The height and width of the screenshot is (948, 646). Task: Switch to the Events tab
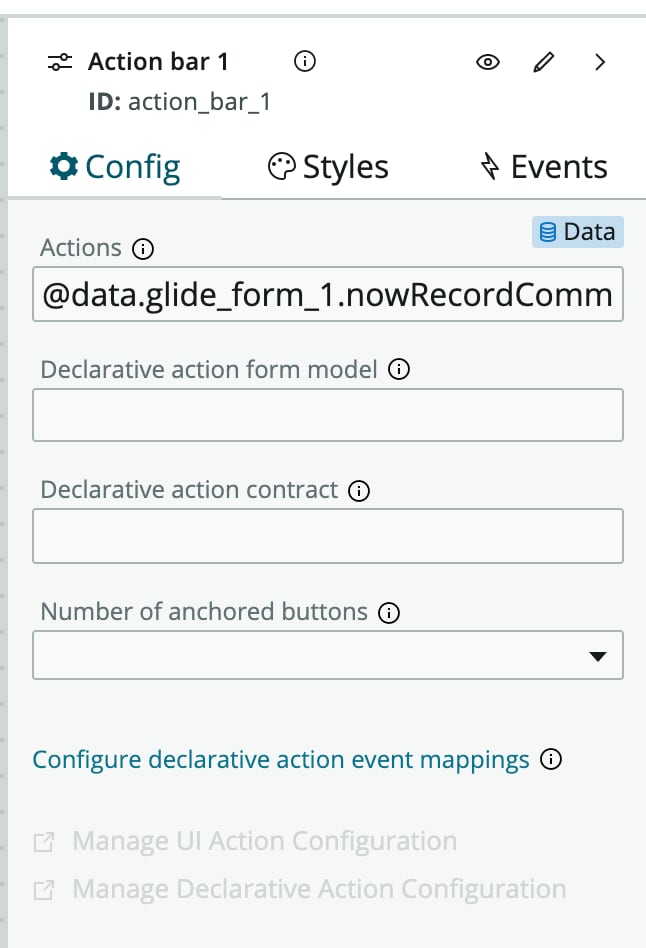tap(544, 167)
